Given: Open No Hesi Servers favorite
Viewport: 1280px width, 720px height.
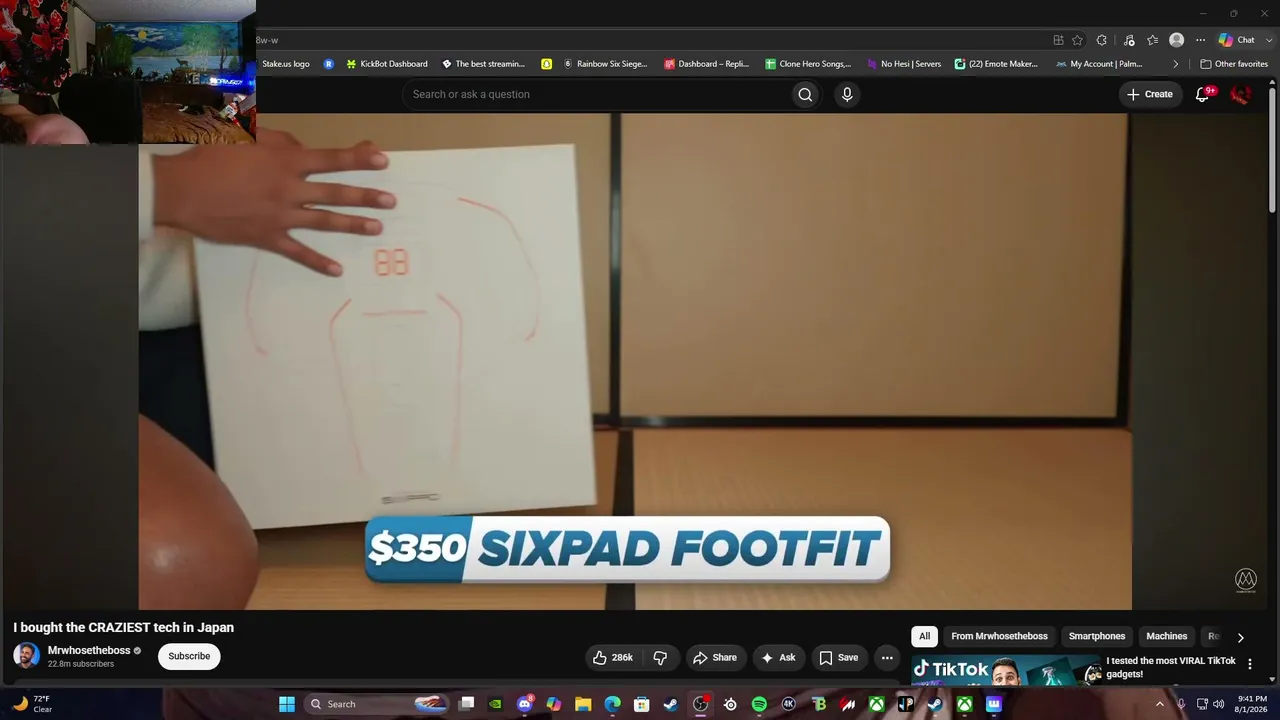Looking at the screenshot, I should (904, 64).
